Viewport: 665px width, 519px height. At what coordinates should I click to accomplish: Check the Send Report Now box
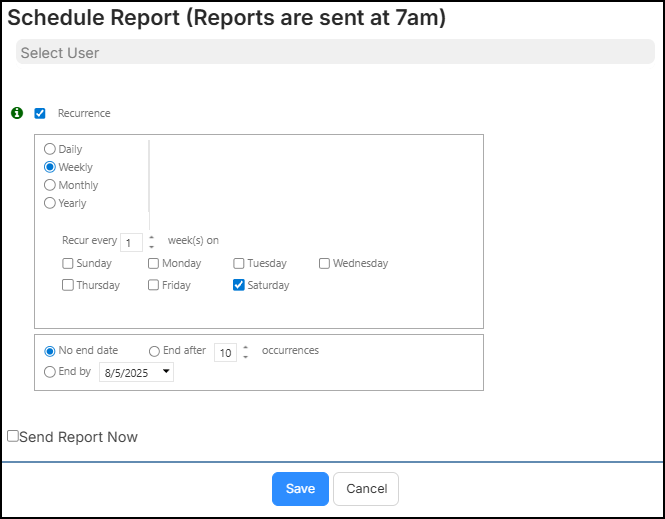(x=13, y=436)
